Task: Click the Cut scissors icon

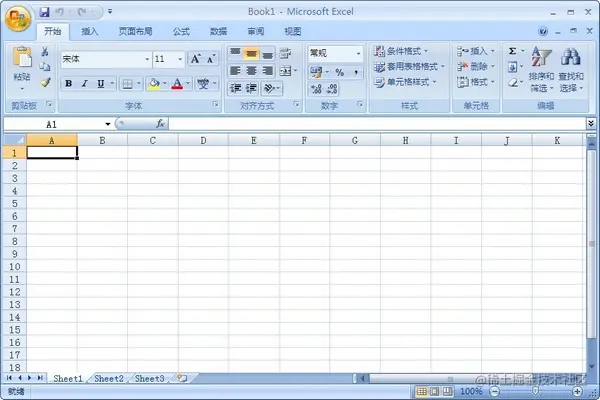Action: (x=45, y=51)
